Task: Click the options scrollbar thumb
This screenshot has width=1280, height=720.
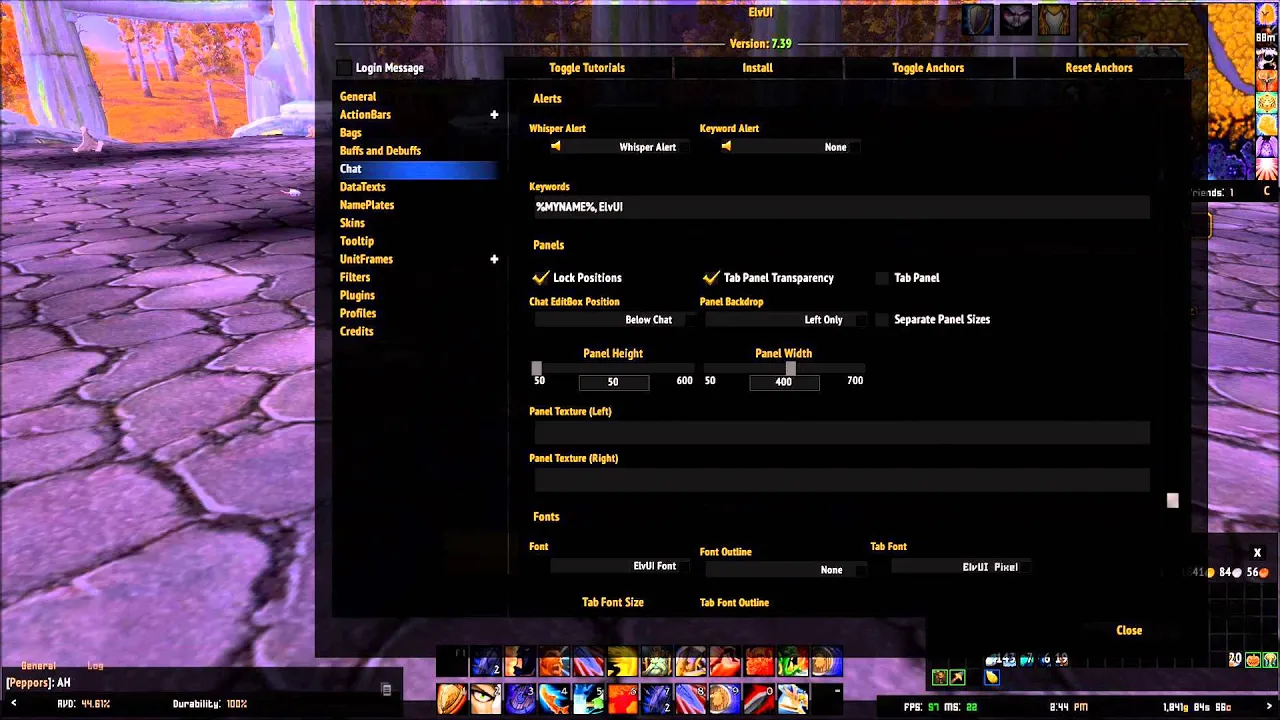Action: [x=1173, y=500]
